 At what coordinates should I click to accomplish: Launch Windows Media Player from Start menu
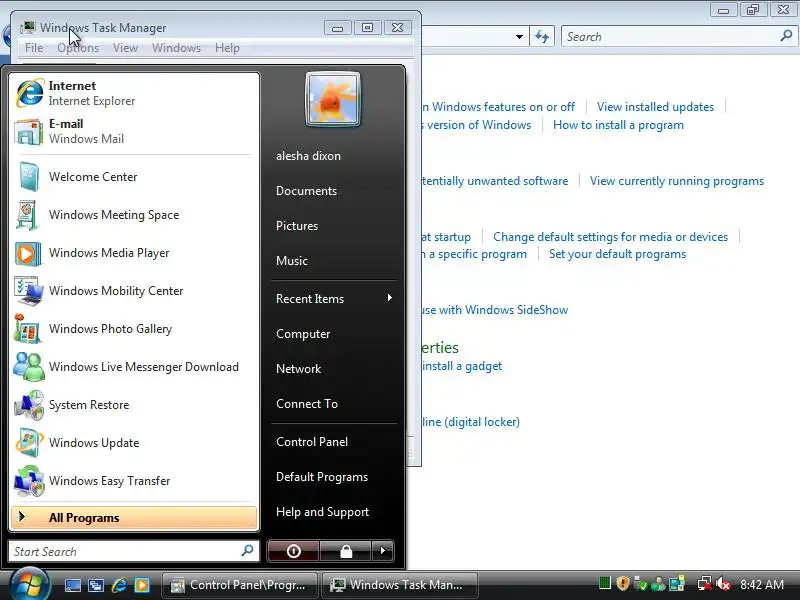click(x=134, y=253)
